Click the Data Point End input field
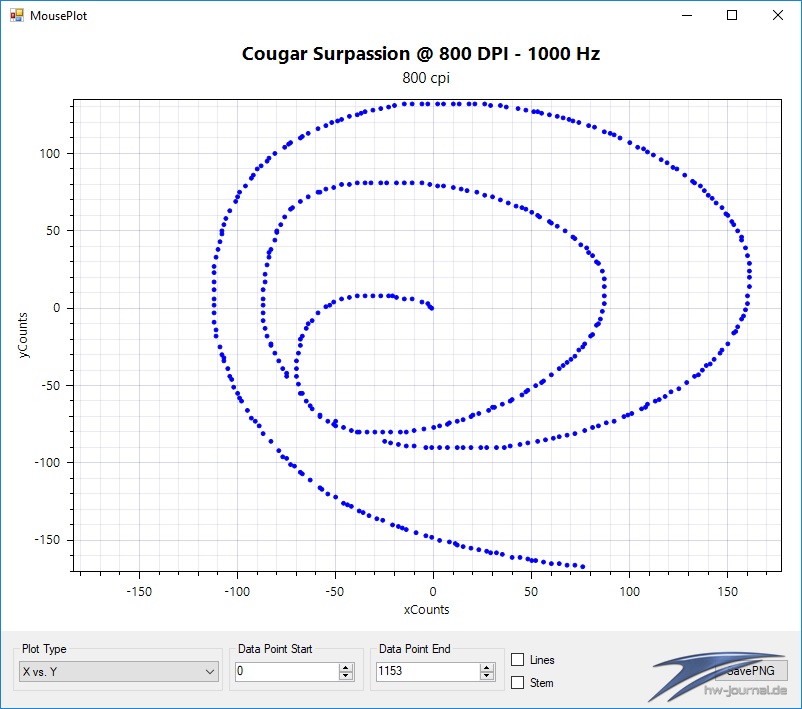The image size is (802, 709). (428, 671)
